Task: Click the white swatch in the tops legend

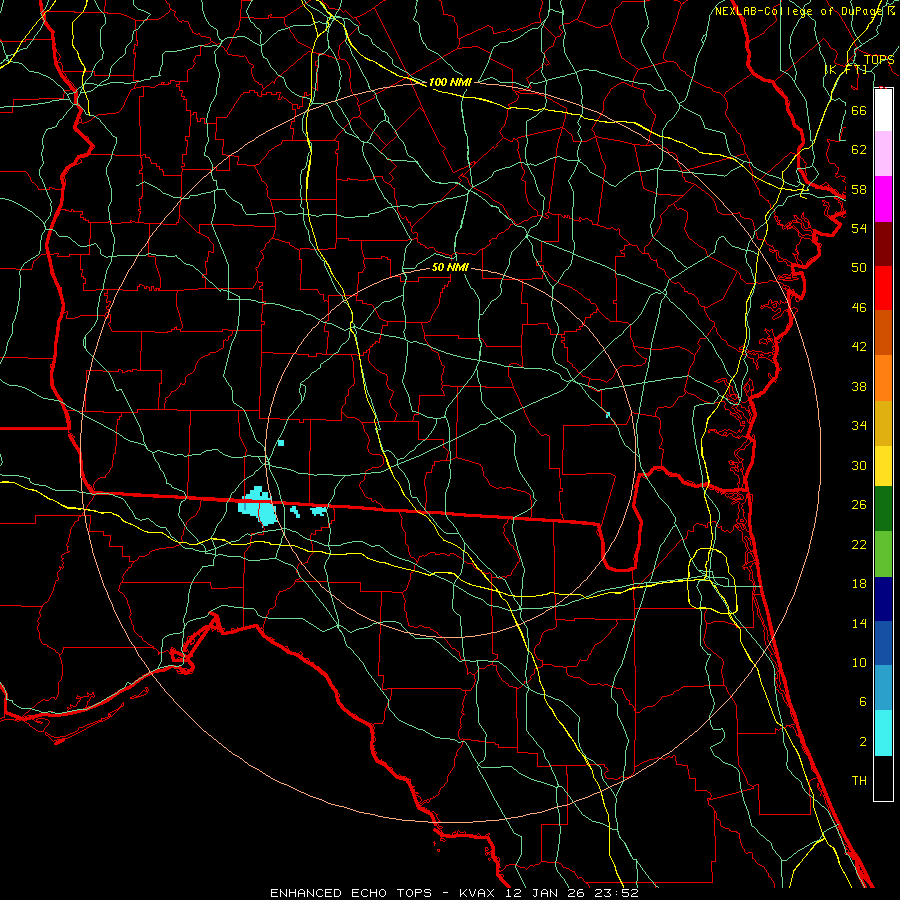Action: [883, 110]
